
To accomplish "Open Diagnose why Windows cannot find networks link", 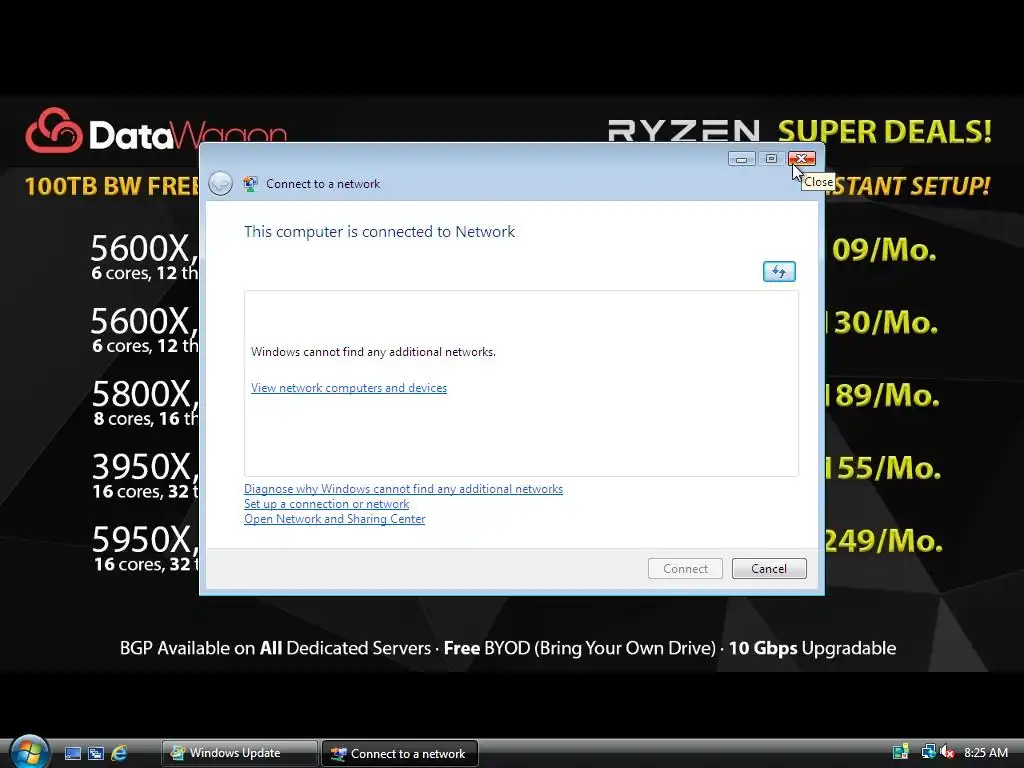I will (x=403, y=488).
